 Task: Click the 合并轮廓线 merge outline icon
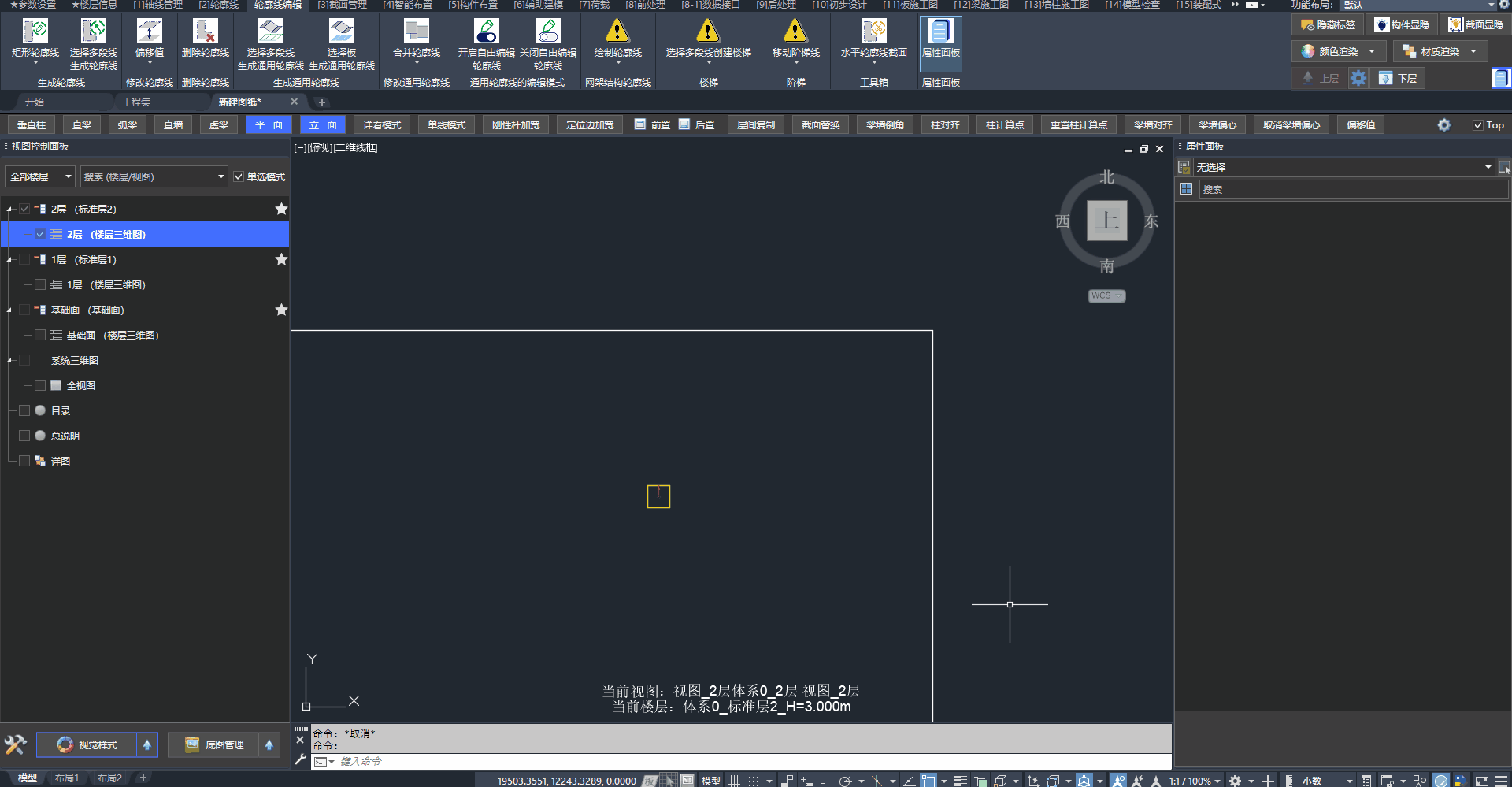(x=416, y=32)
